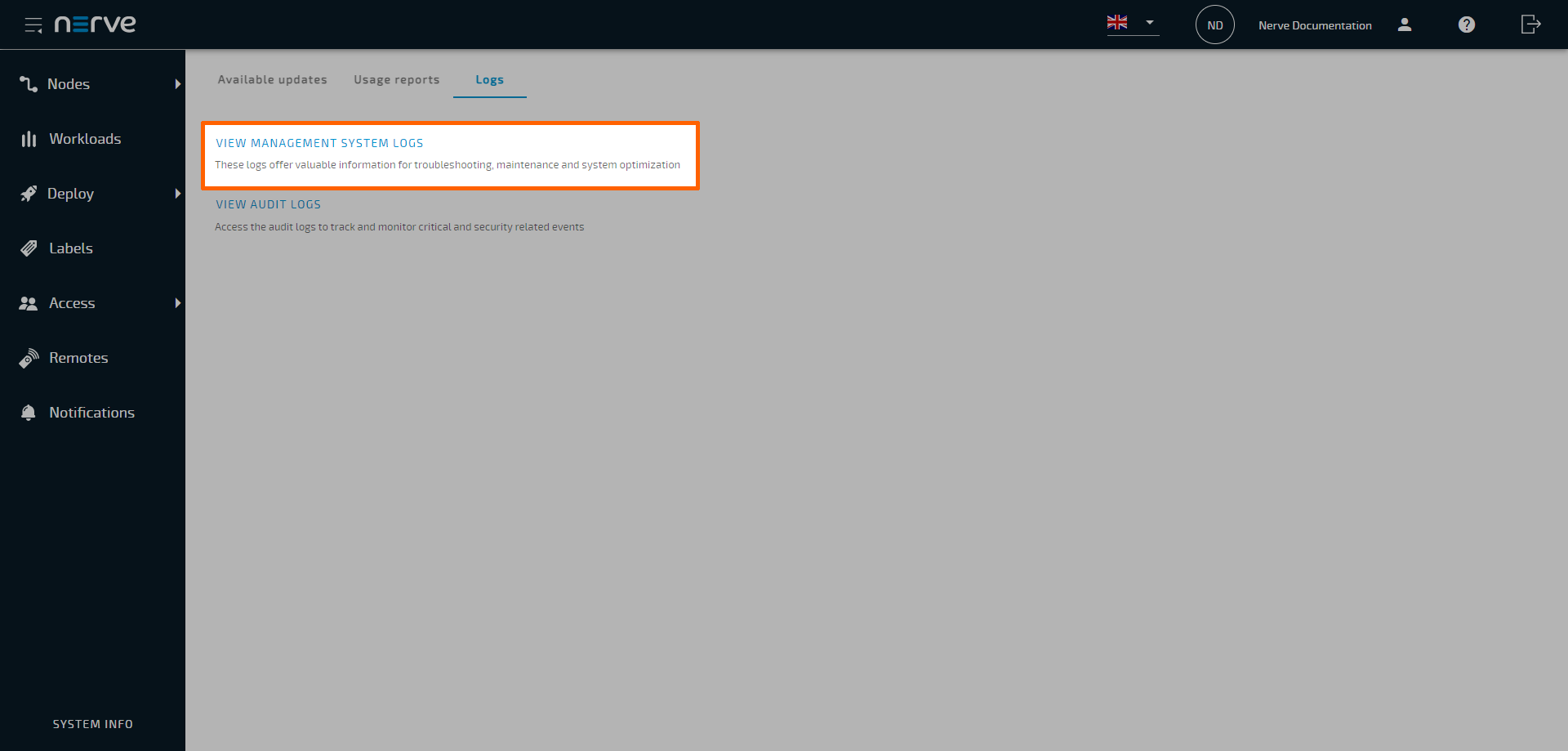Viewport: 1568px width, 751px height.
Task: Open the Notifications bell icon
Action: coord(28,412)
